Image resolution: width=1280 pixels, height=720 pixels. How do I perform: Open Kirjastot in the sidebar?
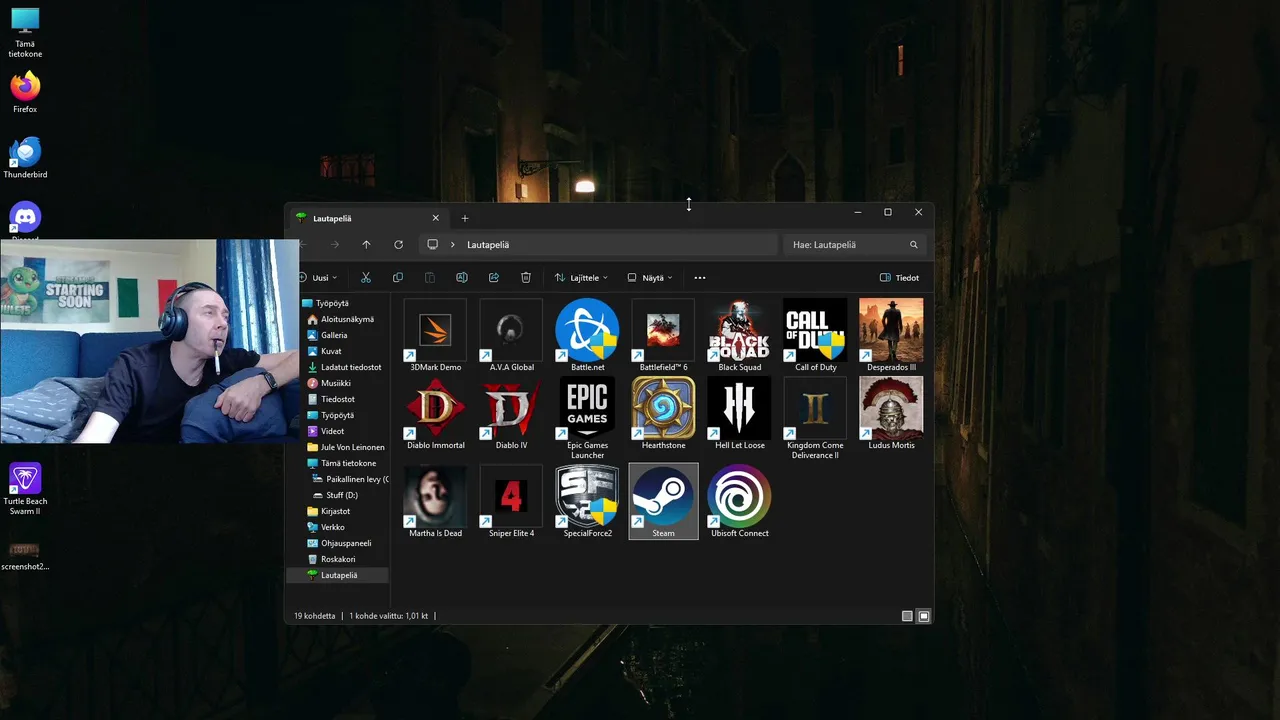coord(335,511)
